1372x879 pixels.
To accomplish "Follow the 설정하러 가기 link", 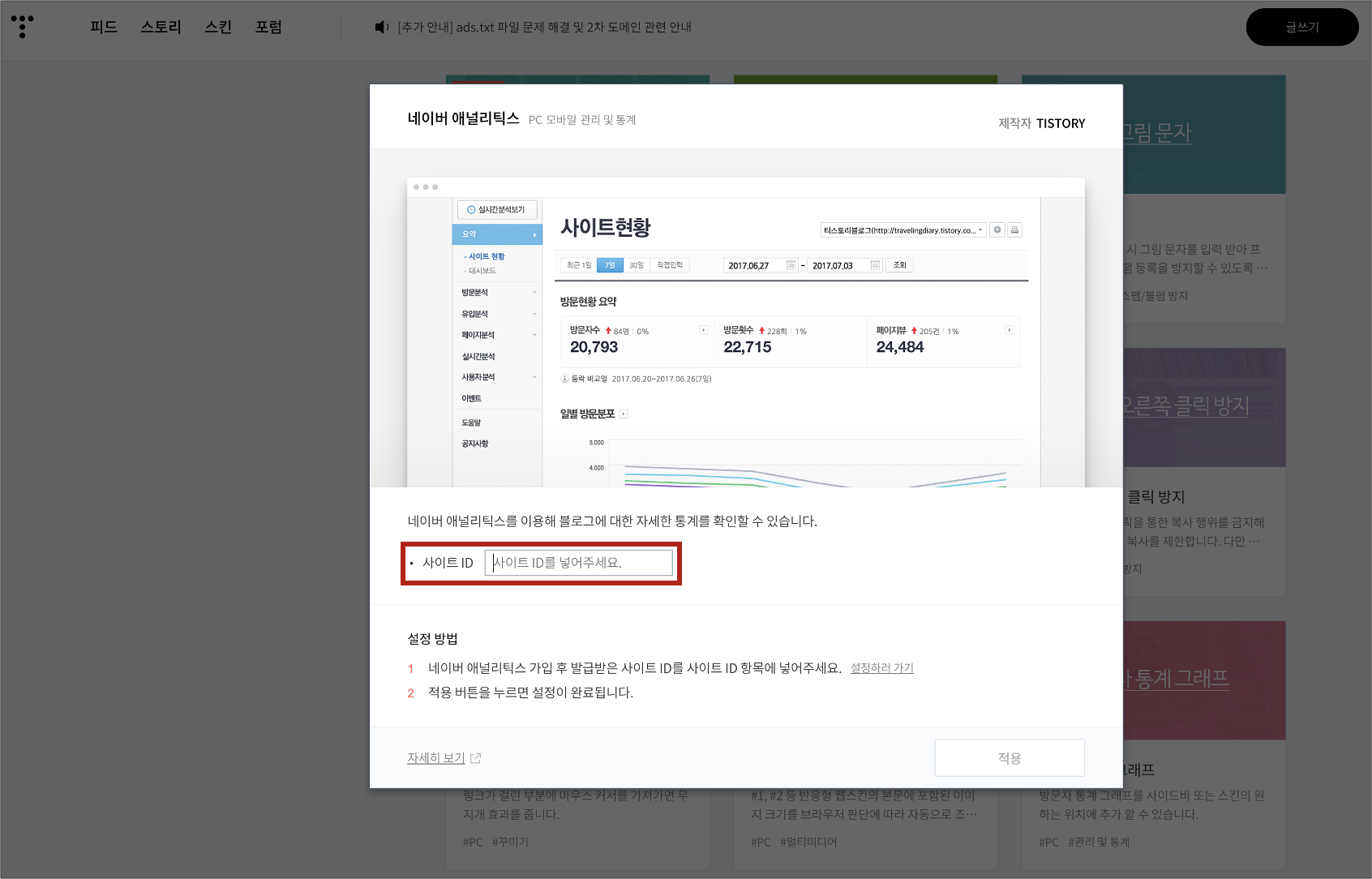I will coord(881,668).
